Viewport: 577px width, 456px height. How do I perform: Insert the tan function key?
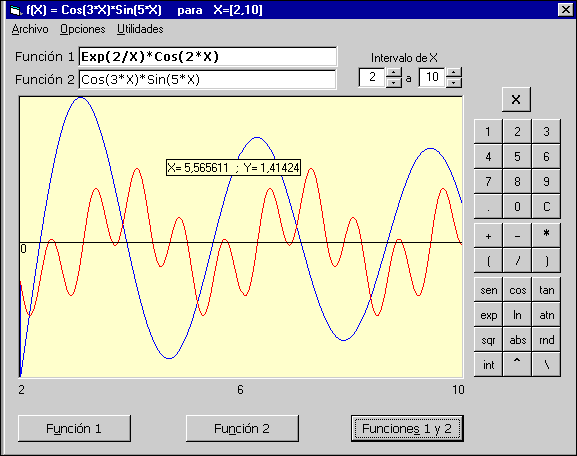[x=546, y=290]
